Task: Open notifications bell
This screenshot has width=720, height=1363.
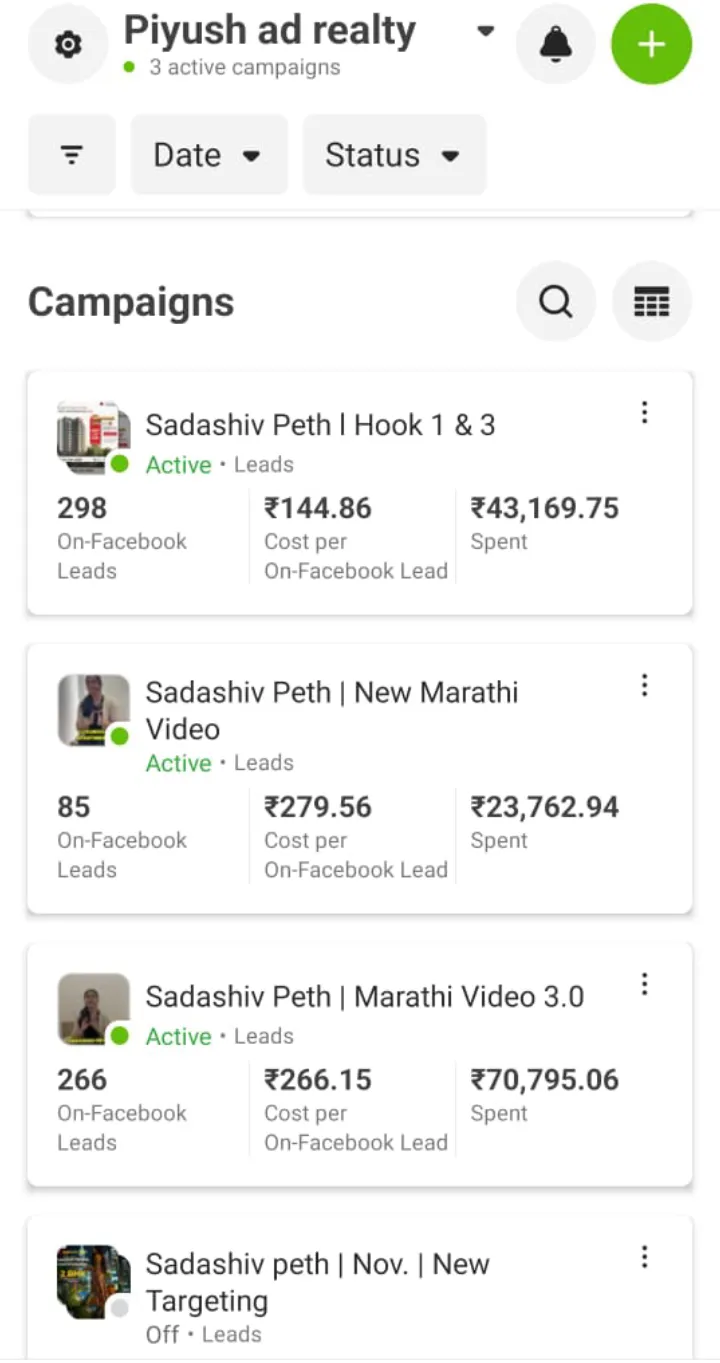Action: pyautogui.click(x=555, y=44)
